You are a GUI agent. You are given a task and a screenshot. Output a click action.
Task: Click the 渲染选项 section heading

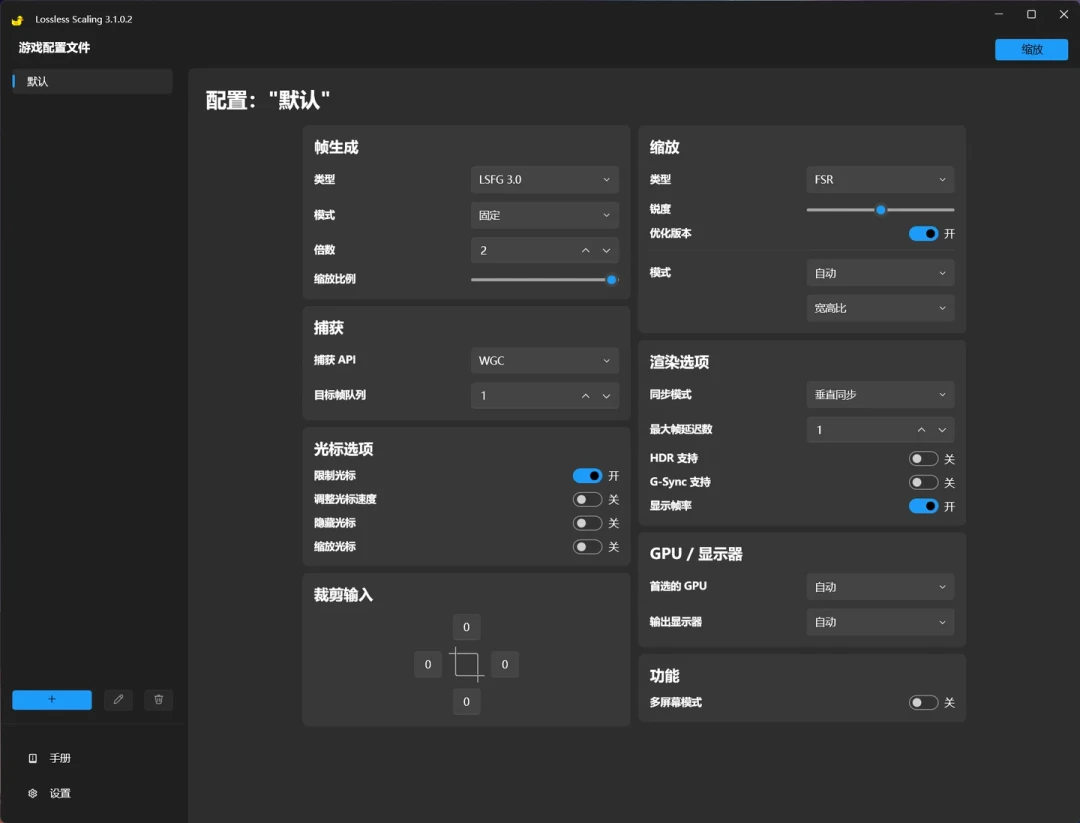click(679, 362)
